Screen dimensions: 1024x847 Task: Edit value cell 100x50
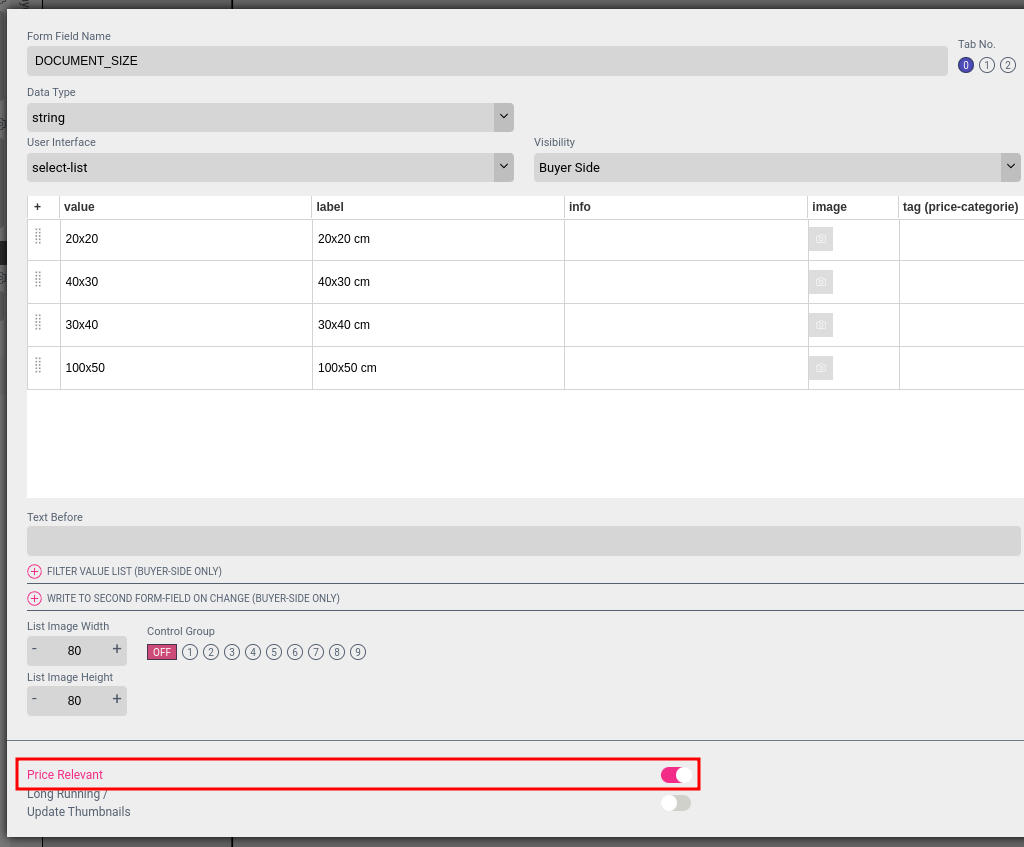point(186,368)
